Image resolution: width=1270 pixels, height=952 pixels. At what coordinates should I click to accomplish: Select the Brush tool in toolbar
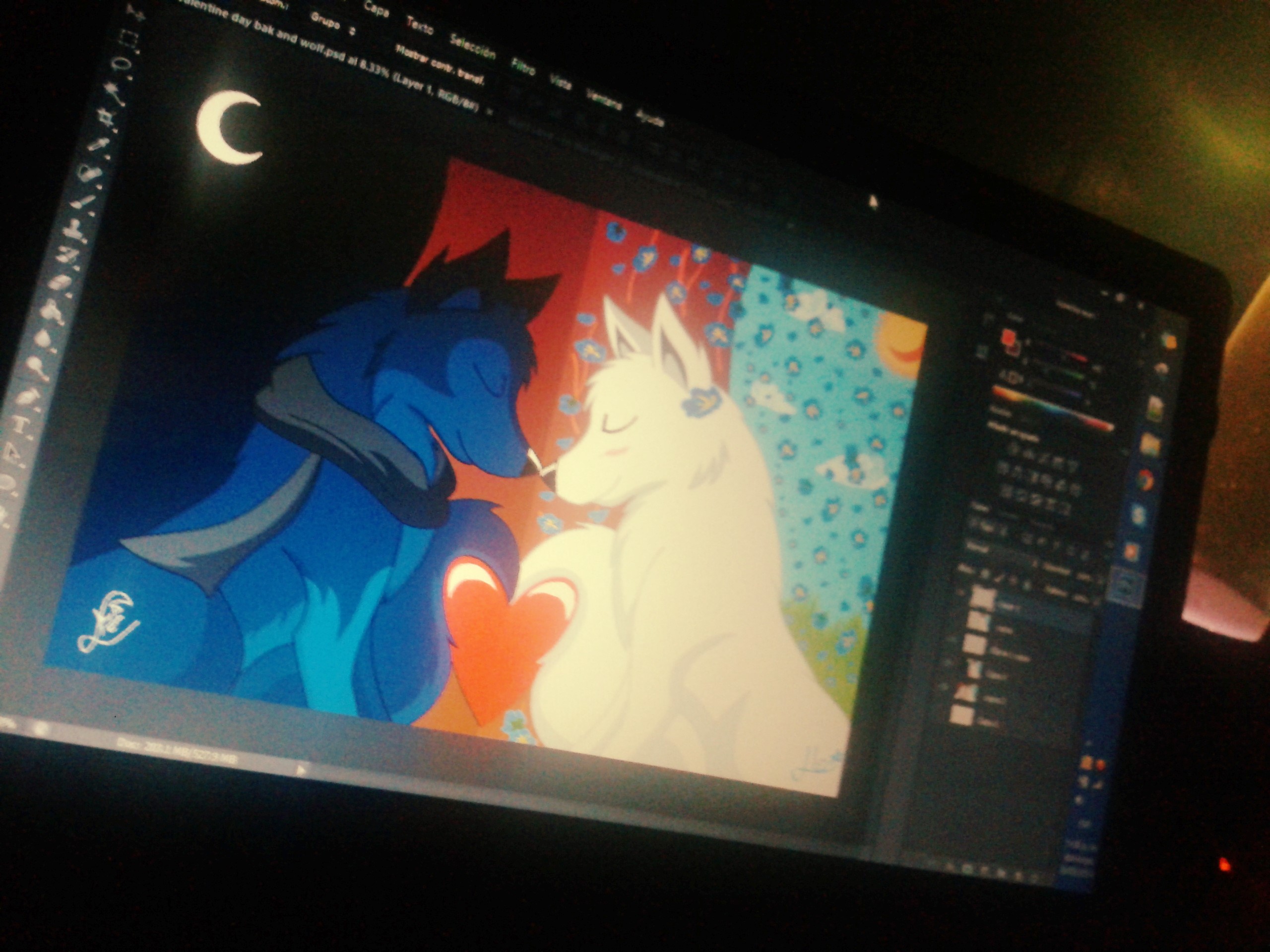(84, 202)
